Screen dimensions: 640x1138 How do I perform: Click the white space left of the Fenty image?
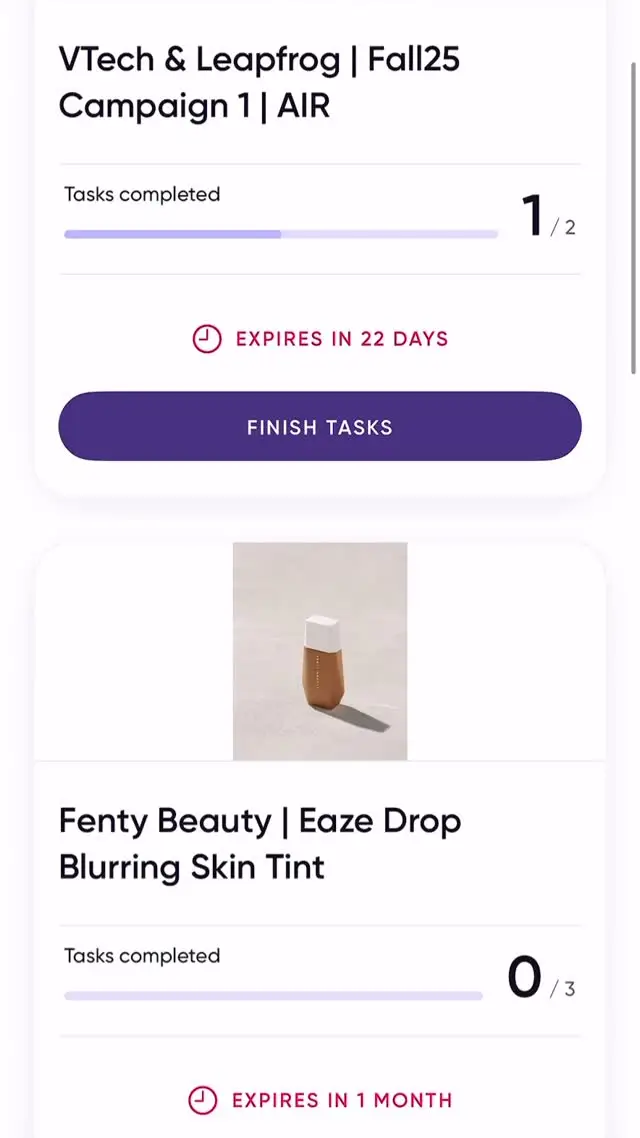click(134, 651)
